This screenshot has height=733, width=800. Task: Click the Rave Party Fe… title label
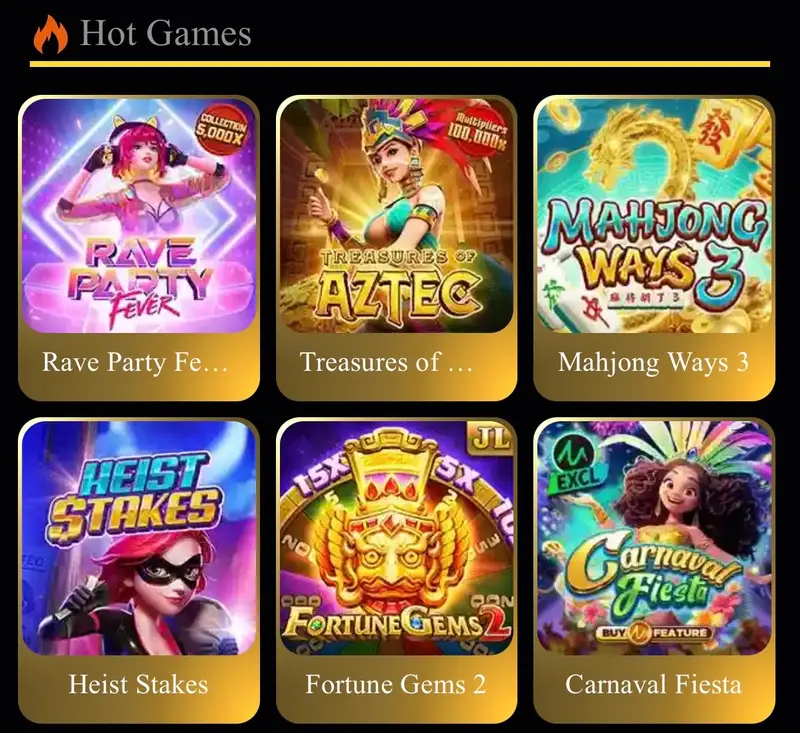click(x=135, y=362)
